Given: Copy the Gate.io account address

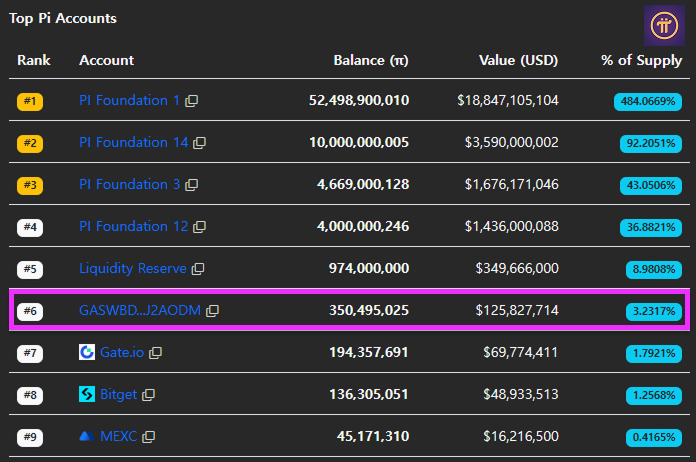Looking at the screenshot, I should [155, 352].
